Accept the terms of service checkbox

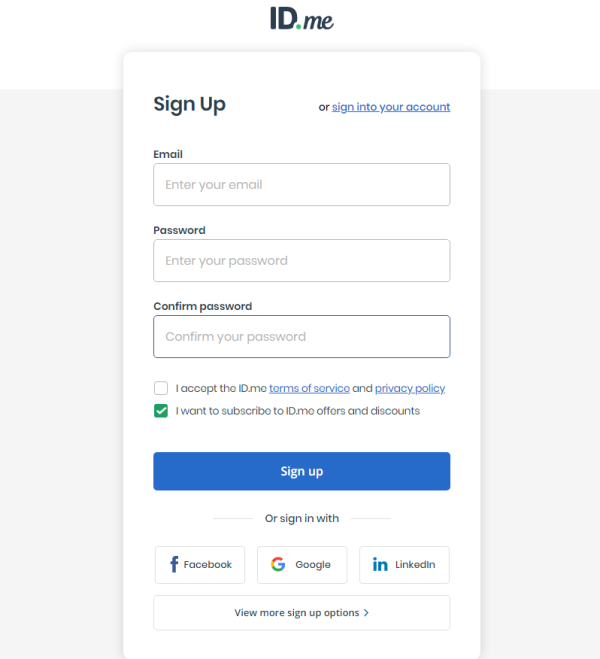point(161,388)
